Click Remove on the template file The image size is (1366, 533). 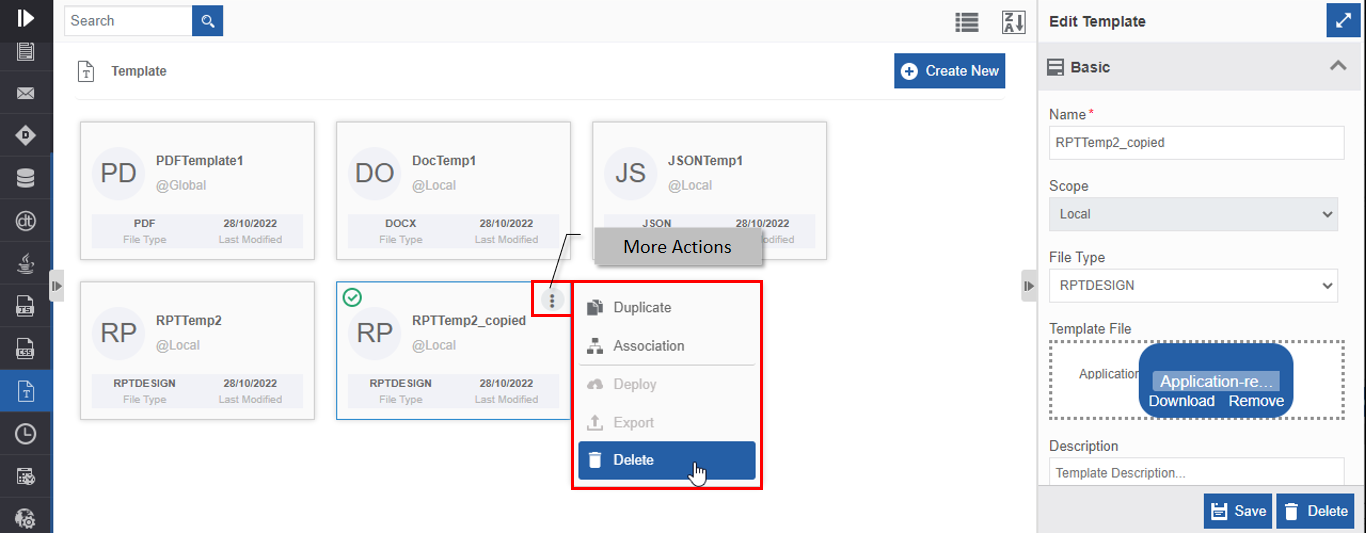[x=1256, y=401]
